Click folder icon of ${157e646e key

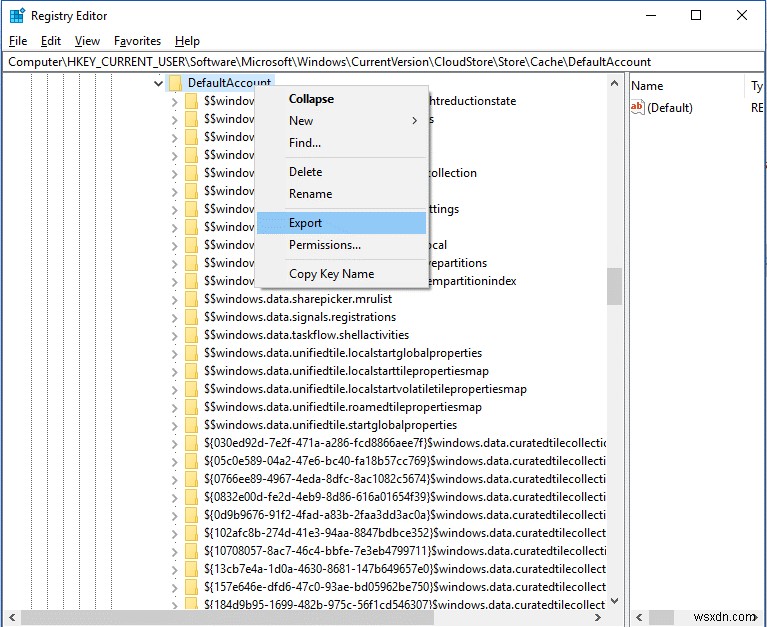tap(191, 587)
